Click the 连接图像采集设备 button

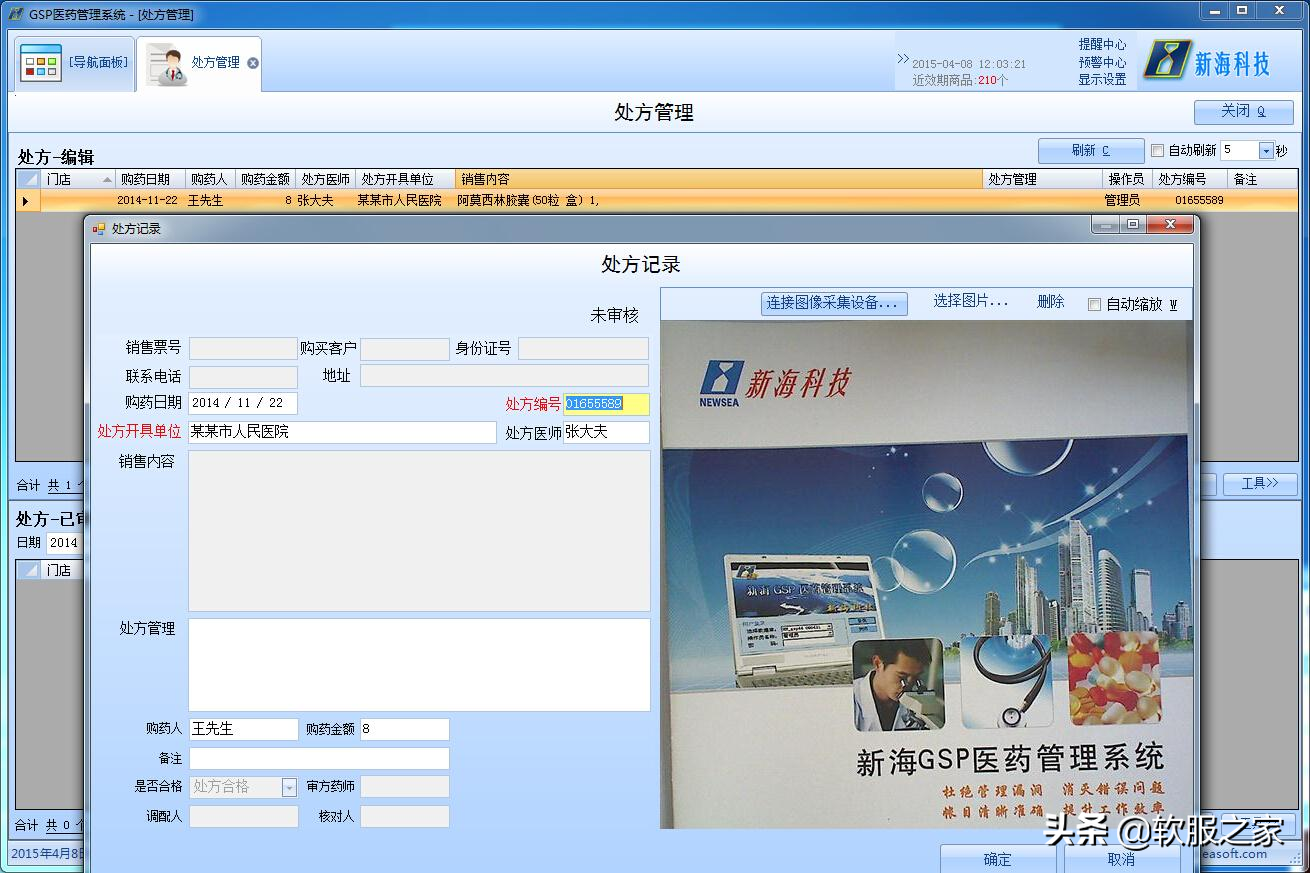833,303
